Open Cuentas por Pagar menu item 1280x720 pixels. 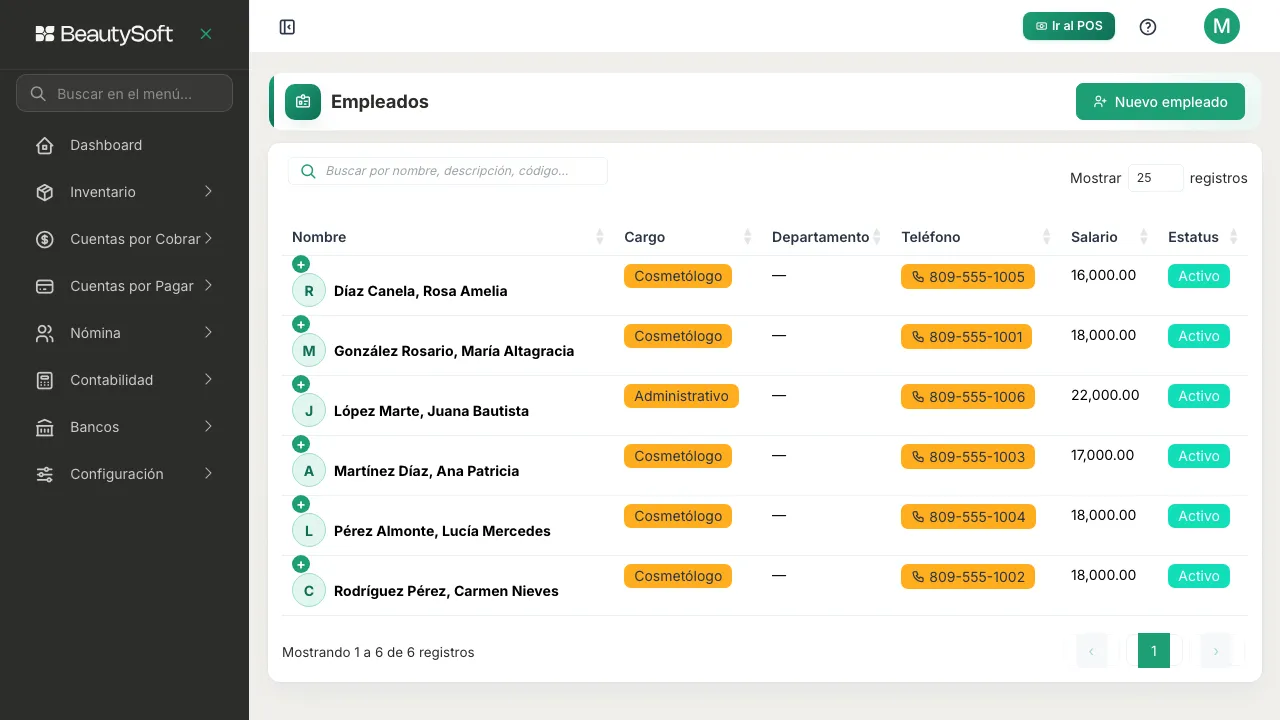124,286
